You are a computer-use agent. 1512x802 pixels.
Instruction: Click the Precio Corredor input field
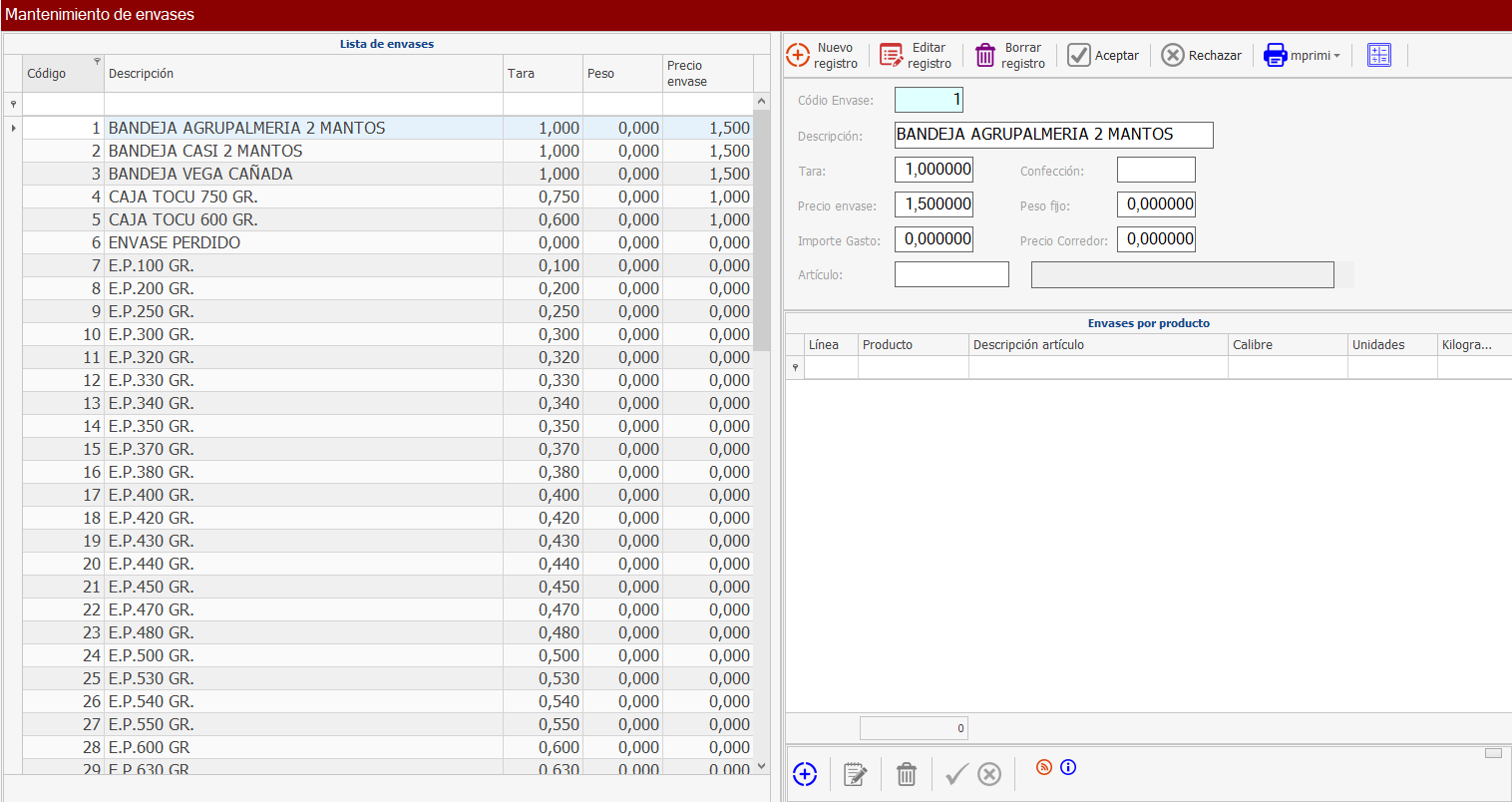click(x=1156, y=239)
